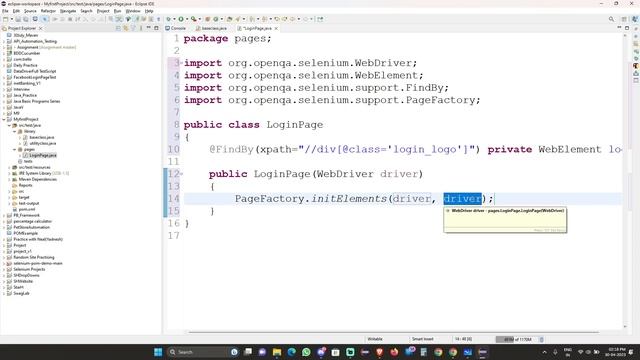The height and width of the screenshot is (360, 640).
Task: Open the Source menu
Action: point(30,11)
